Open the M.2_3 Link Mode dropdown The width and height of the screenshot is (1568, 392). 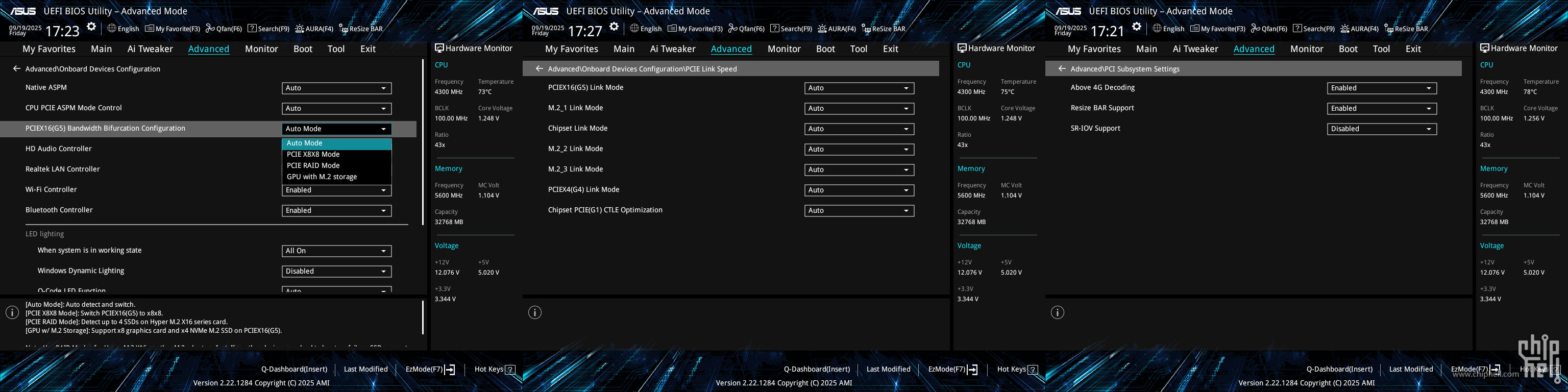pos(860,170)
